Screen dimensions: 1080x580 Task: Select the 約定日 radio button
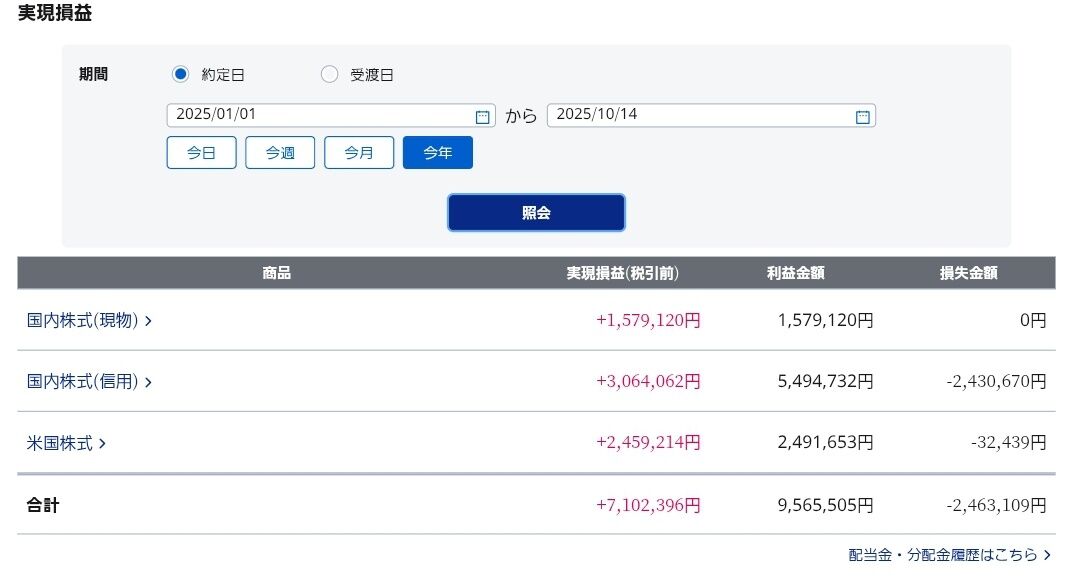(181, 74)
